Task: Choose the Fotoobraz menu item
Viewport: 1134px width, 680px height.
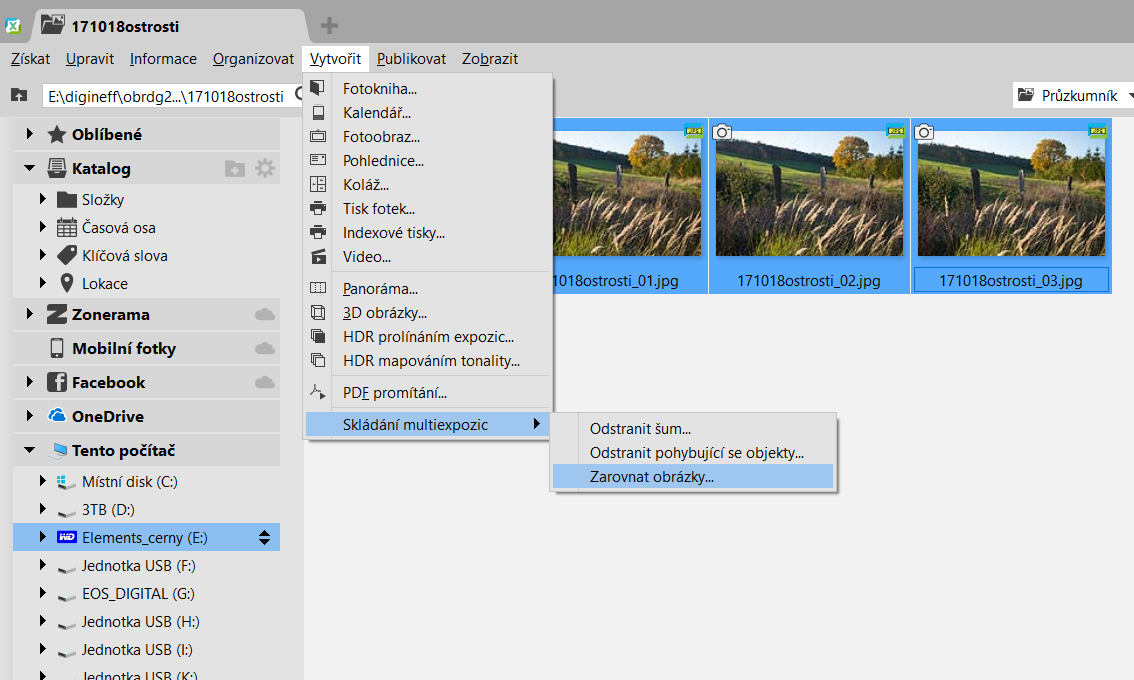Action: tap(427, 137)
